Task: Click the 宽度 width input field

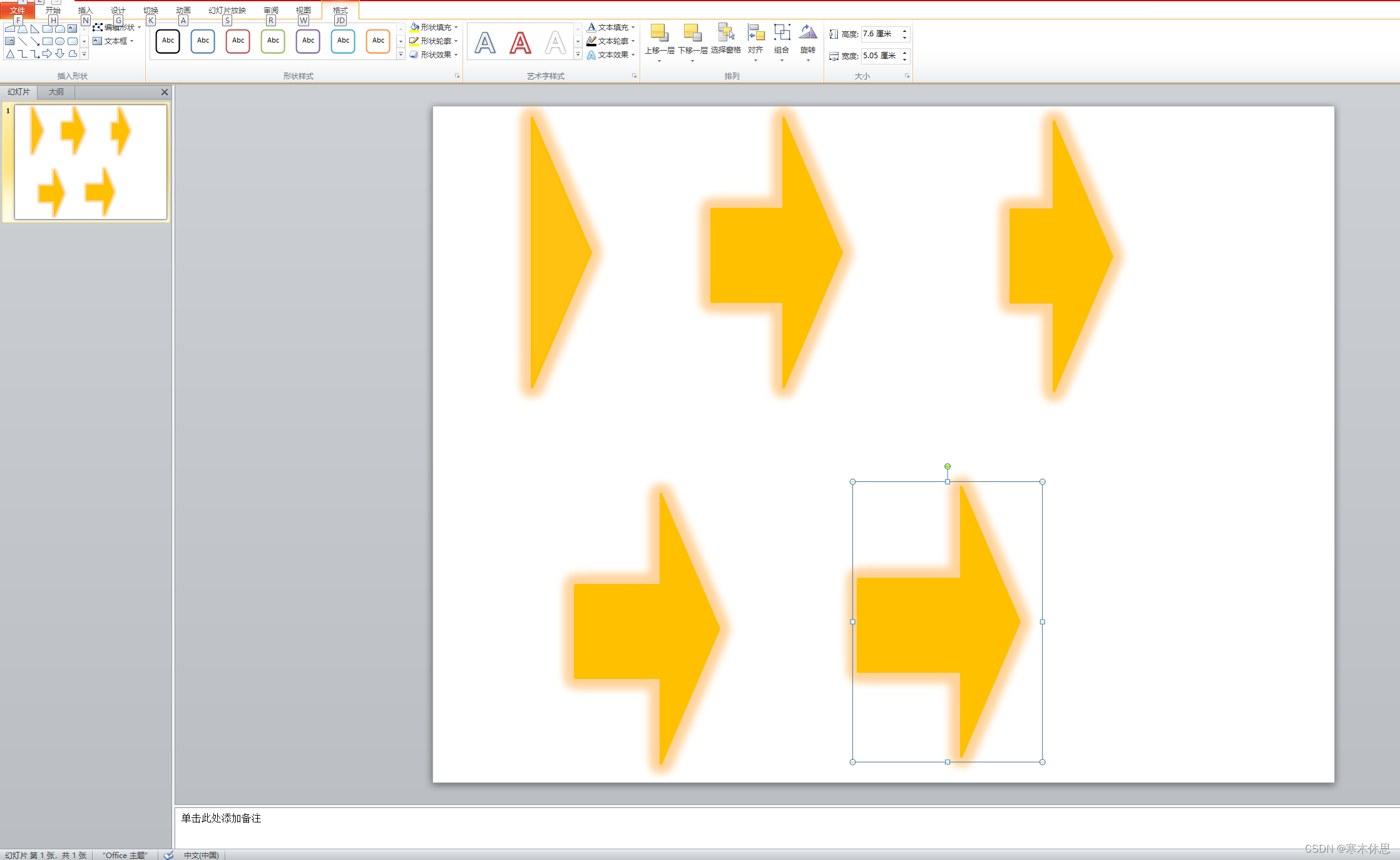Action: click(880, 56)
